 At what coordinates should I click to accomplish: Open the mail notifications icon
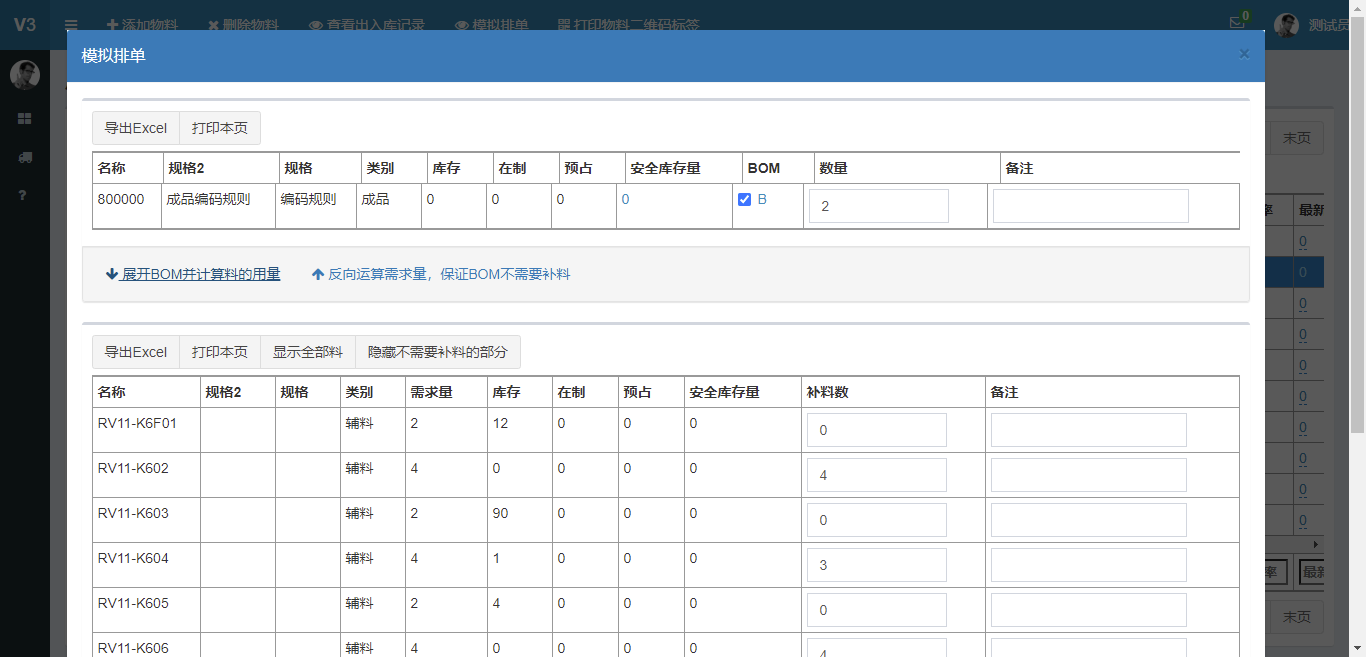(1238, 23)
